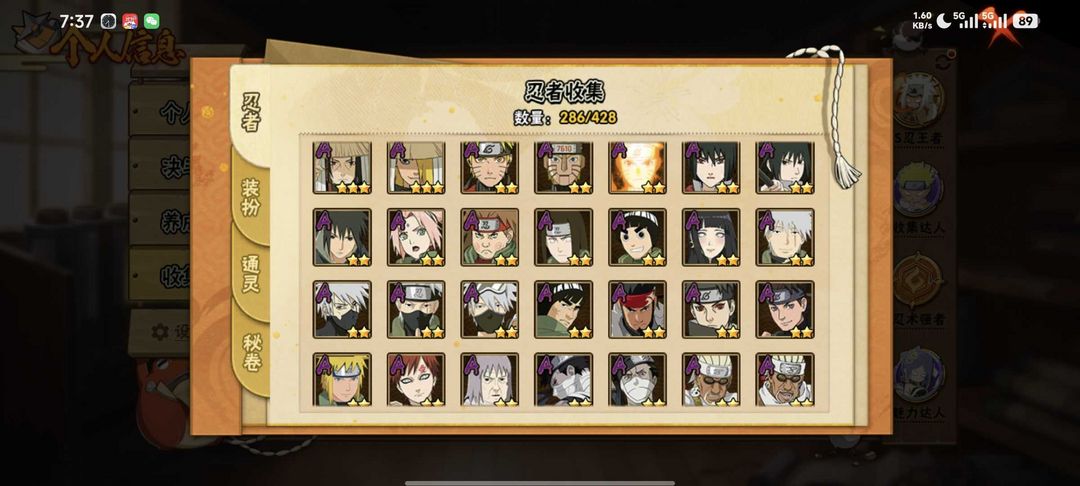The height and width of the screenshot is (486, 1080).
Task: Select blond Minato portrait in bottom row
Action: pyautogui.click(x=342, y=379)
